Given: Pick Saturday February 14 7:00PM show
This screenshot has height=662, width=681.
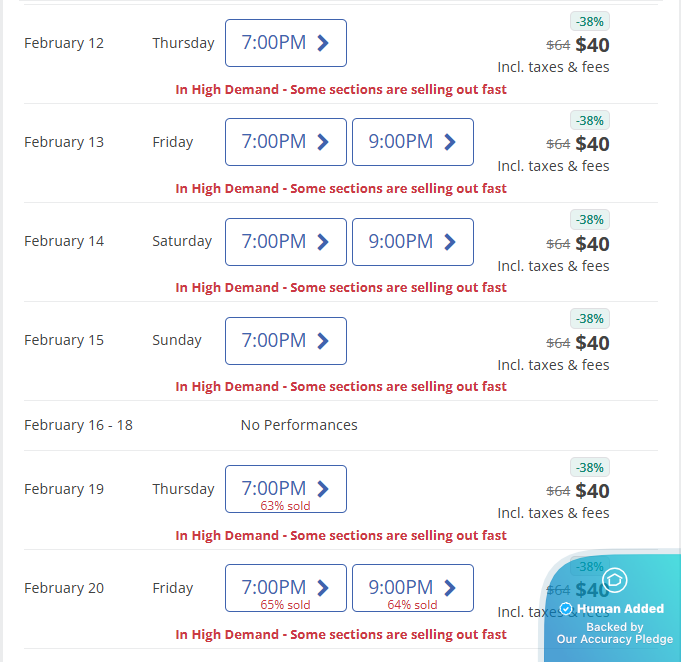Looking at the screenshot, I should point(285,241).
